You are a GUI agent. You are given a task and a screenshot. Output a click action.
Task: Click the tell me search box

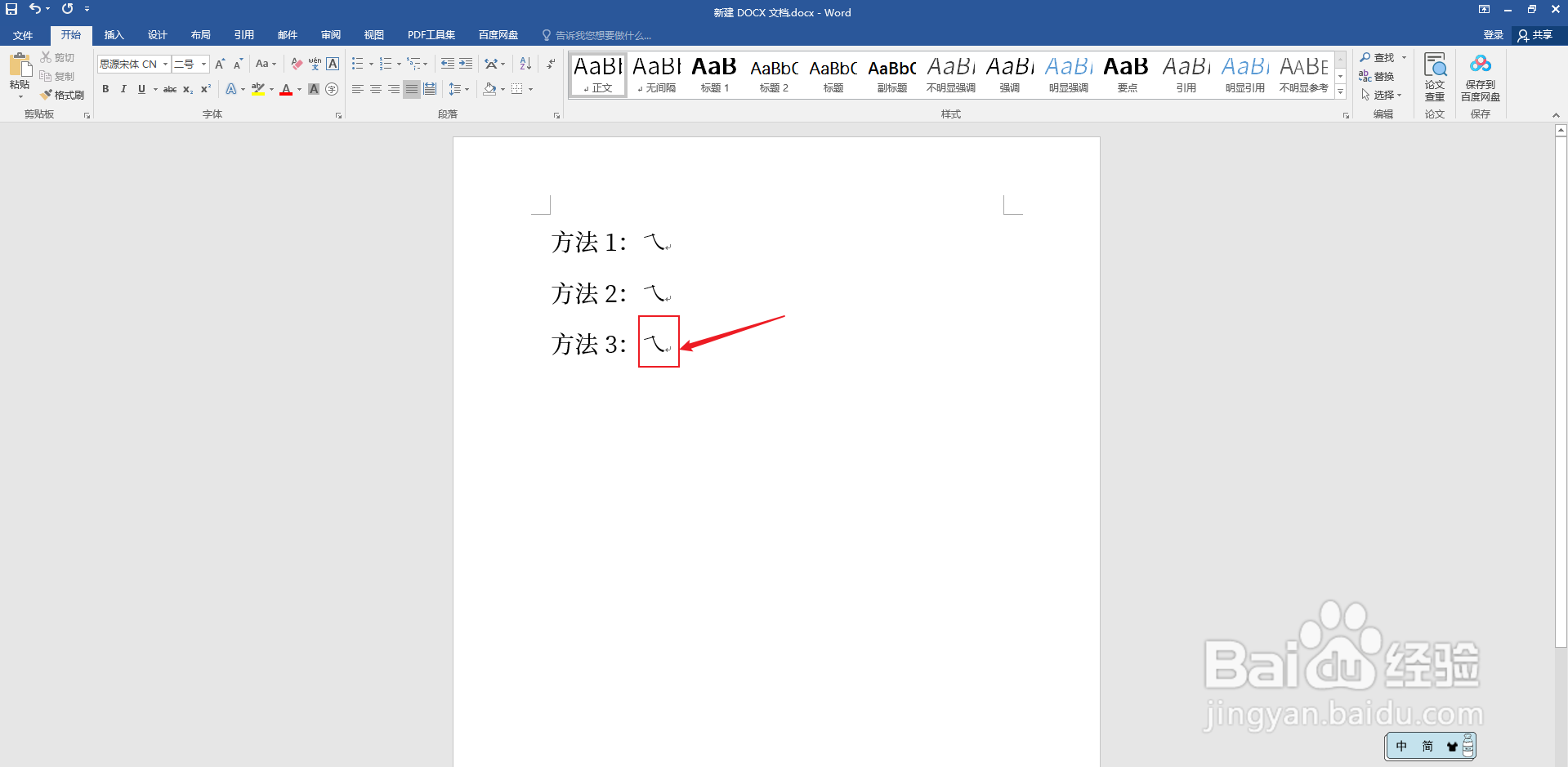[603, 35]
